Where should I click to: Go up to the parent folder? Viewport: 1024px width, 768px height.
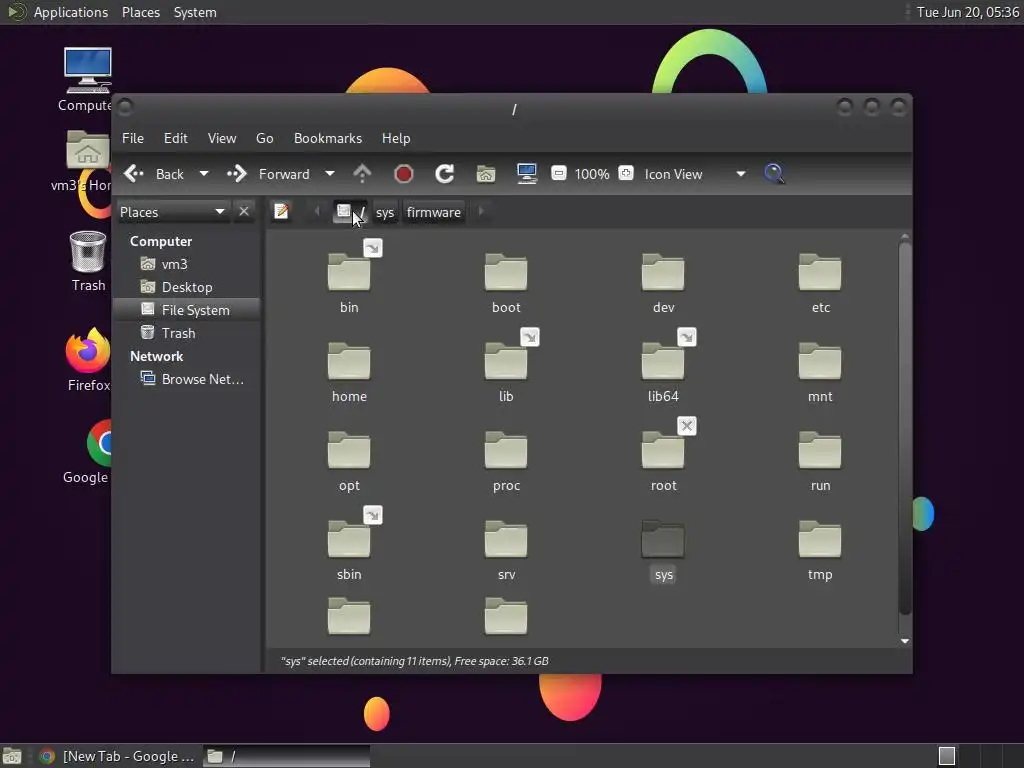tap(362, 174)
